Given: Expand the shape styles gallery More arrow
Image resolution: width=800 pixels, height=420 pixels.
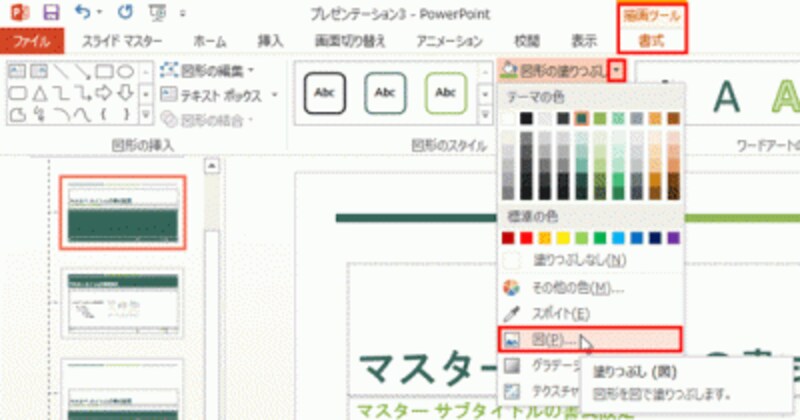Looking at the screenshot, I should tap(485, 116).
